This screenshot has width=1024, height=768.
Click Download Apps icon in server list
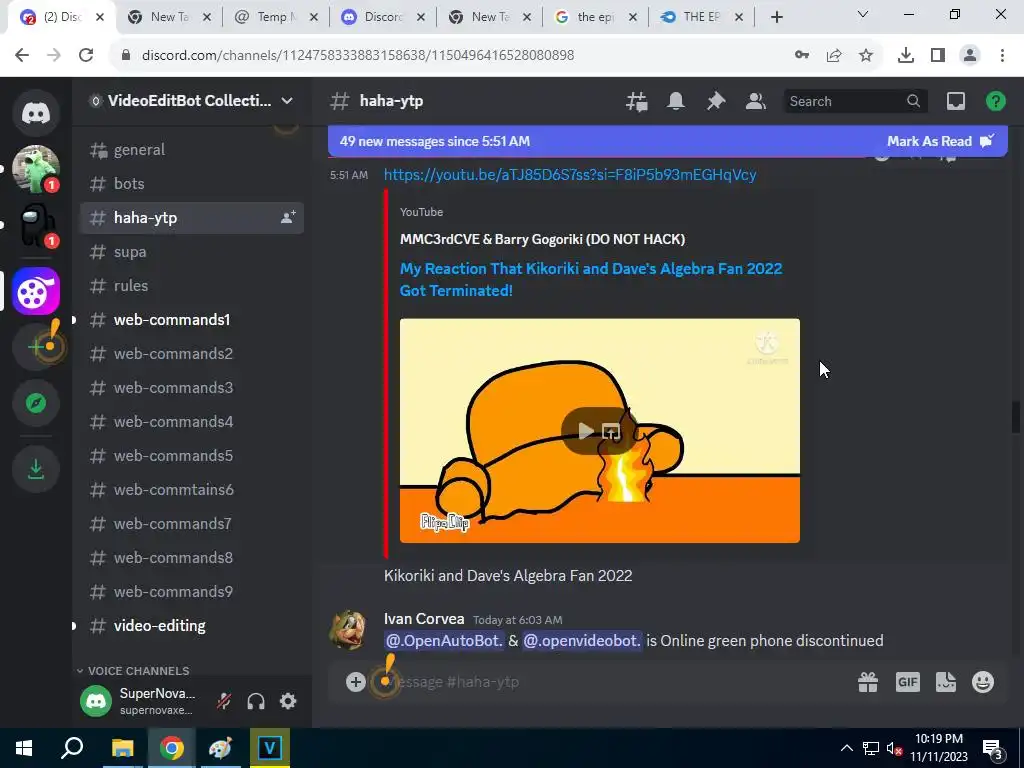tap(36, 468)
